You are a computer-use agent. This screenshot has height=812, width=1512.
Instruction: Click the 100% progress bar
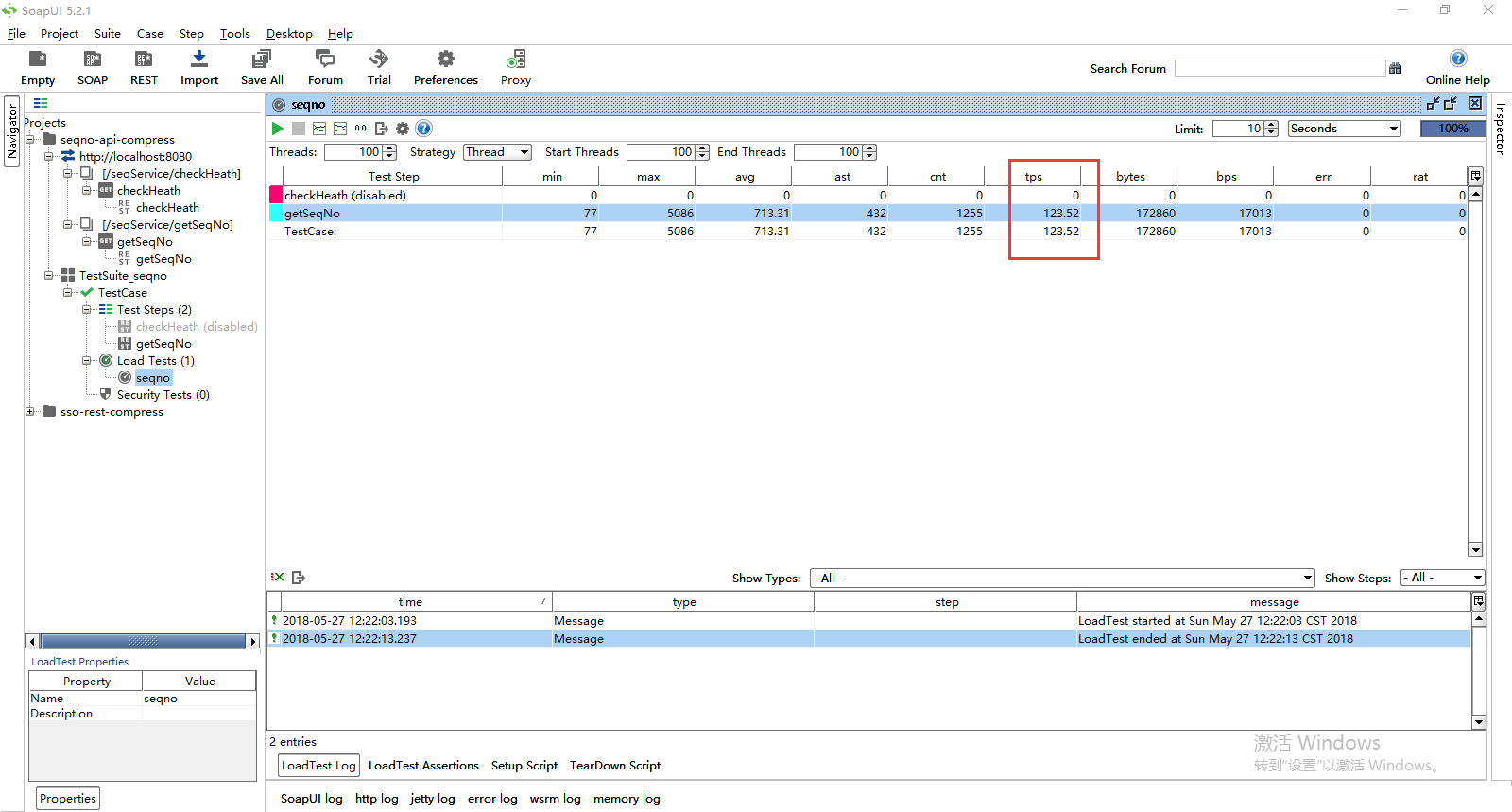(1453, 129)
